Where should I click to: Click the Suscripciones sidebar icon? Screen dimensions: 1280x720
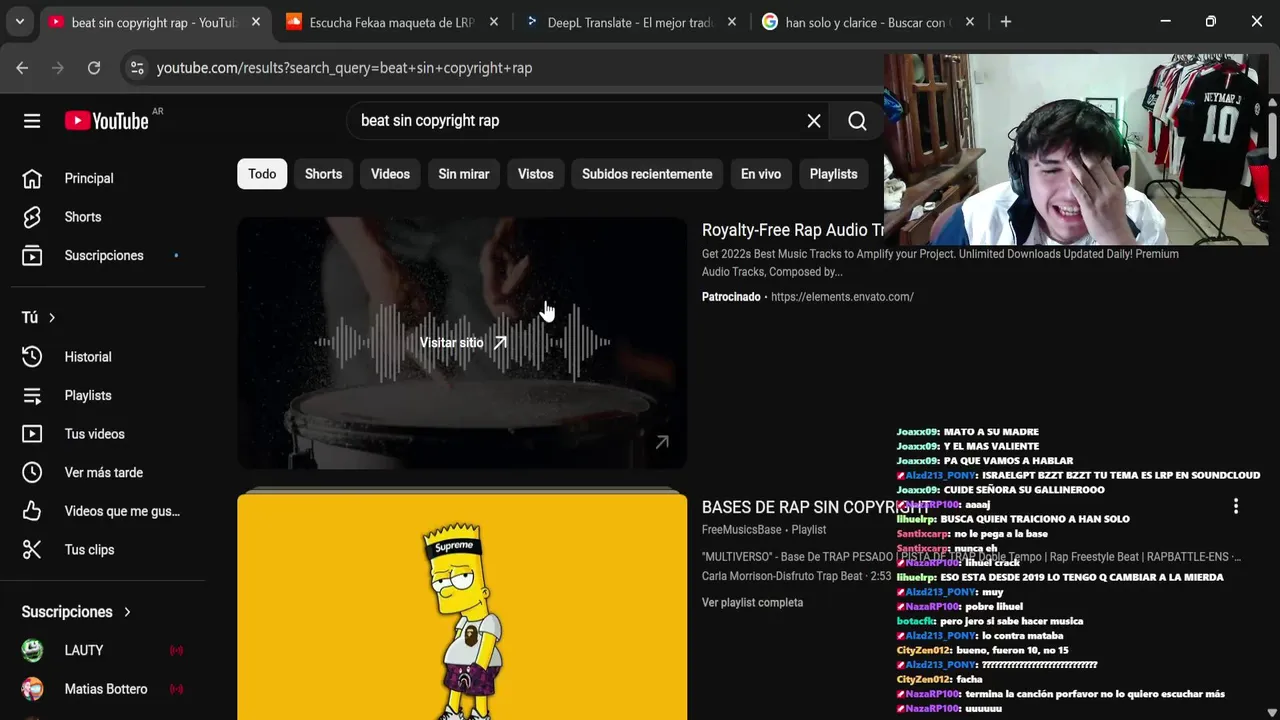pyautogui.click(x=32, y=256)
